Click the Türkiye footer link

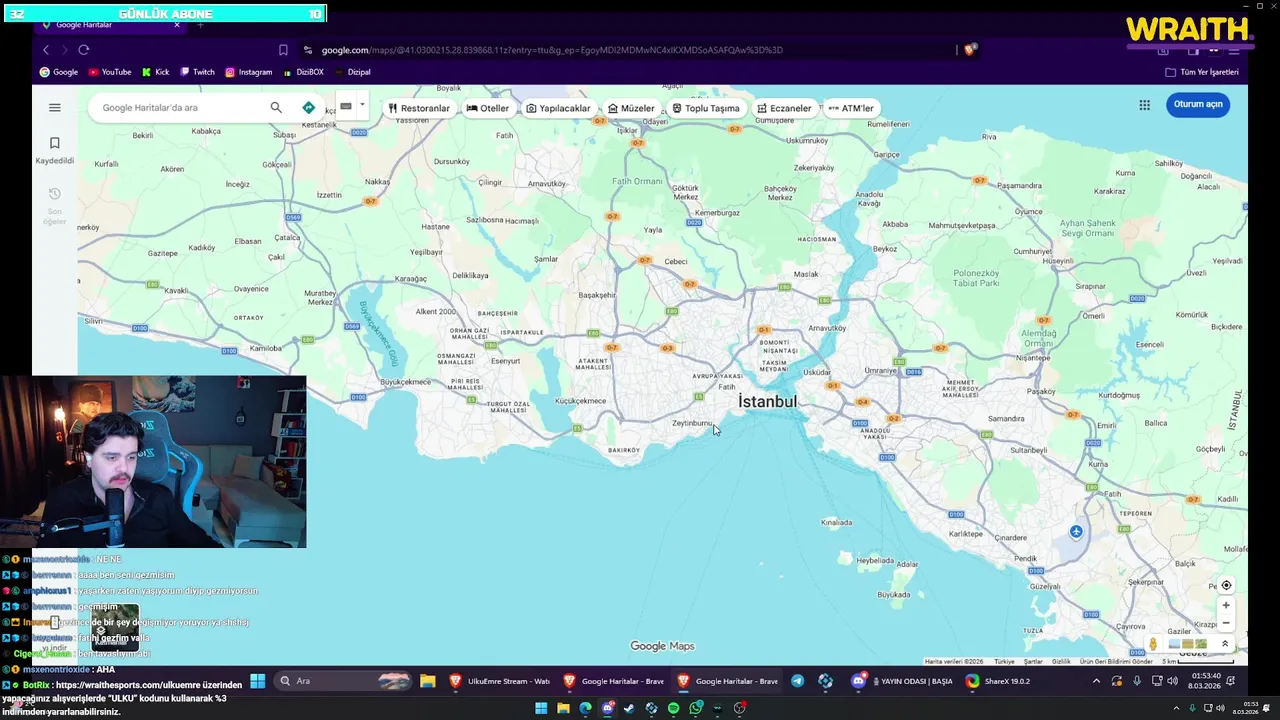click(x=1004, y=661)
